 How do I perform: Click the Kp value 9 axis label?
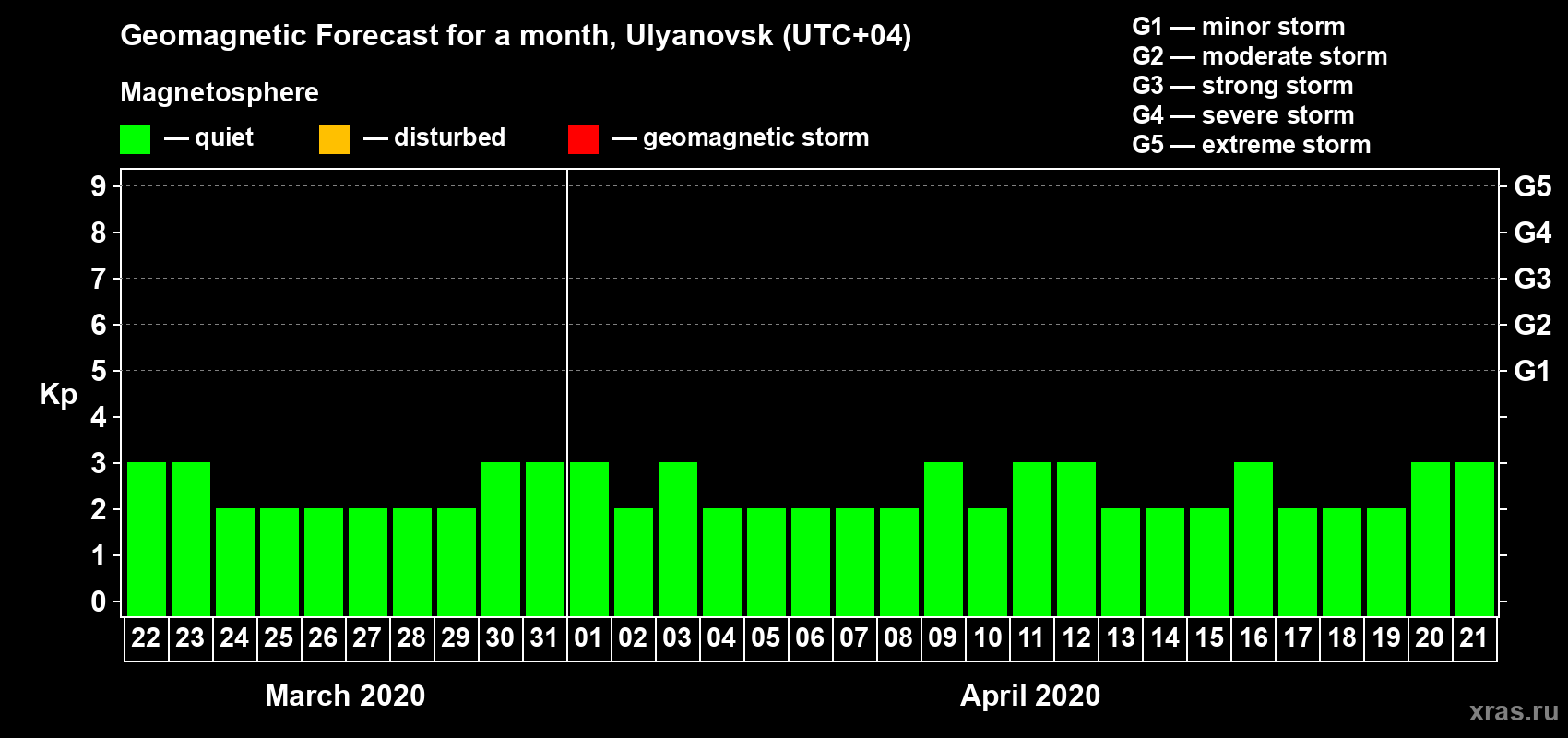(99, 186)
